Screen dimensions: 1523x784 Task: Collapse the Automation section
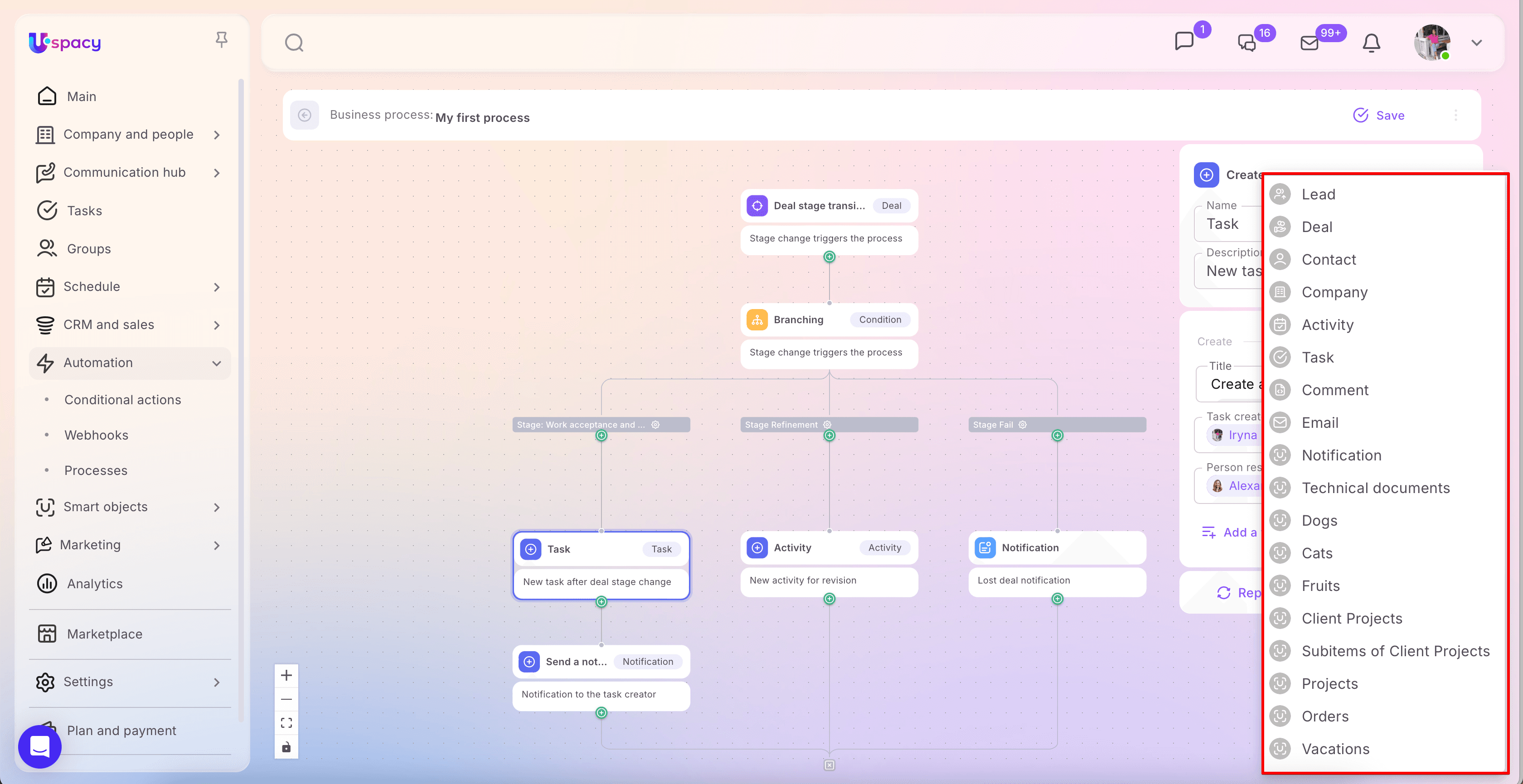point(216,363)
